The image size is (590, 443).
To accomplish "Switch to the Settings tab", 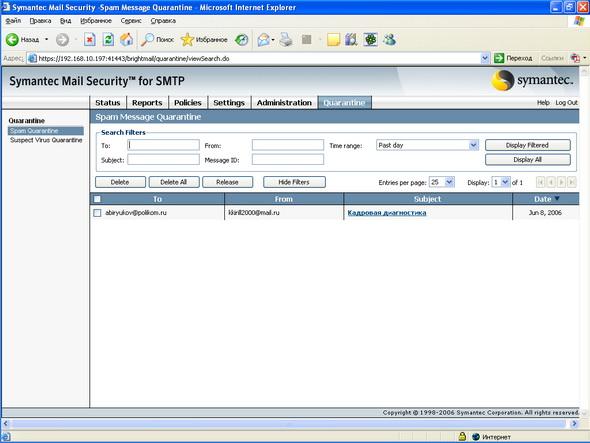I will pyautogui.click(x=229, y=102).
